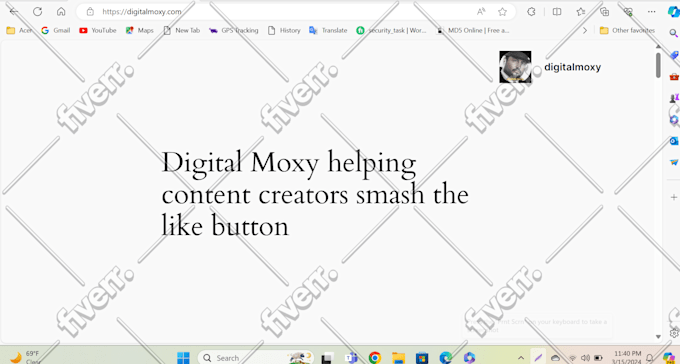Open the volume speaker tray icon
The width and height of the screenshot is (680, 364).
click(x=585, y=358)
